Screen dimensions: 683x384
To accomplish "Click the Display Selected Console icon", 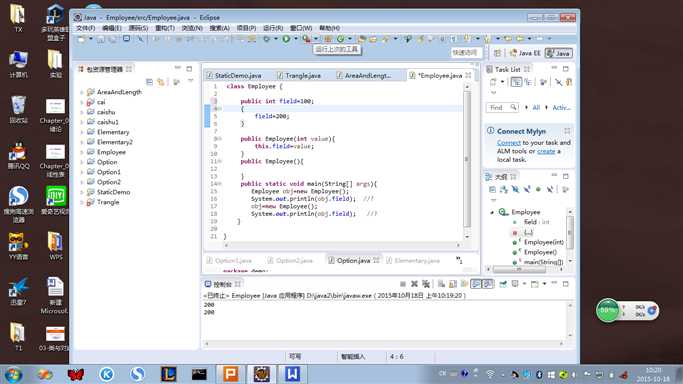I will point(515,284).
